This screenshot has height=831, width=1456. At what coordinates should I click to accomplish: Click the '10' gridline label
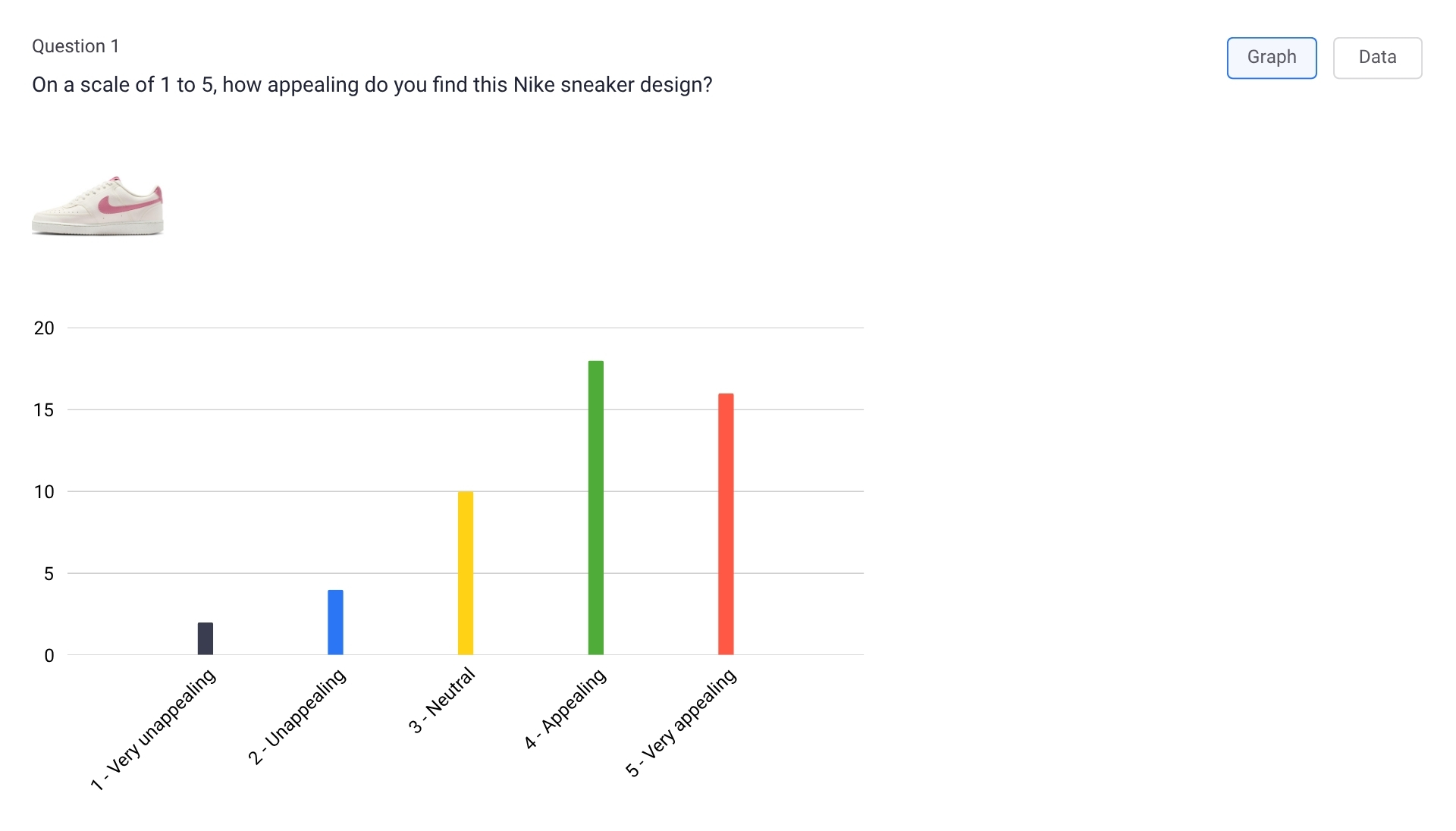(x=45, y=491)
